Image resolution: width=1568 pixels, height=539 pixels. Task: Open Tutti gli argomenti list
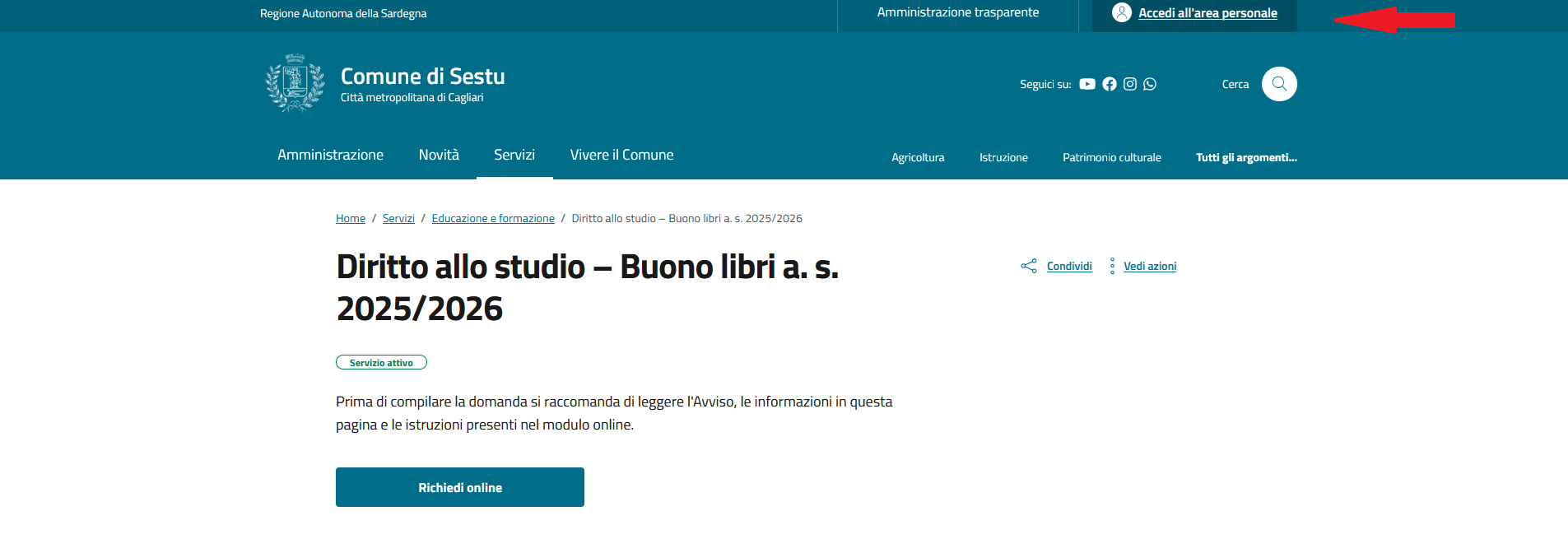pos(1245,157)
